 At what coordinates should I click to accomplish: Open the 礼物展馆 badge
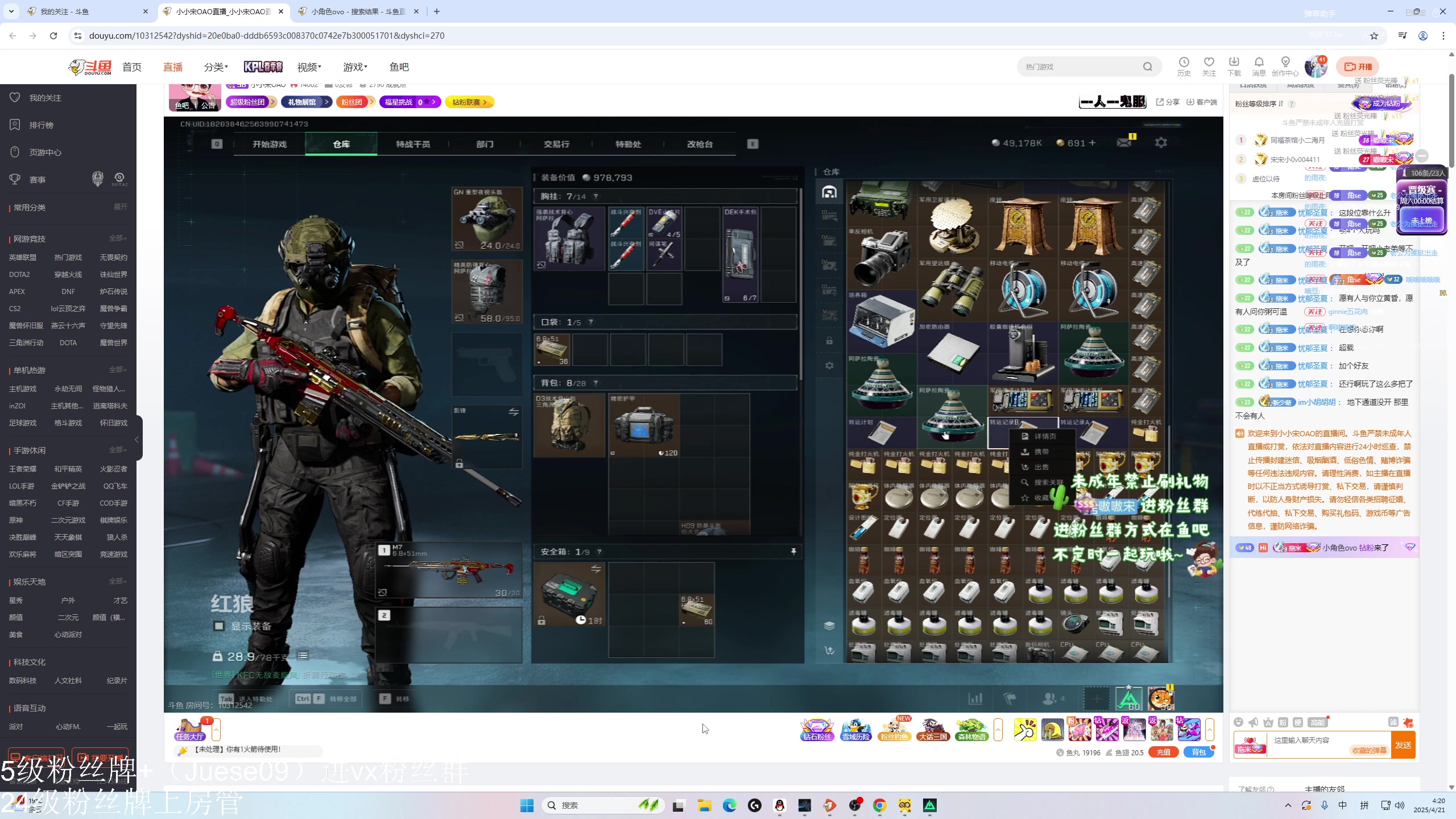click(306, 102)
